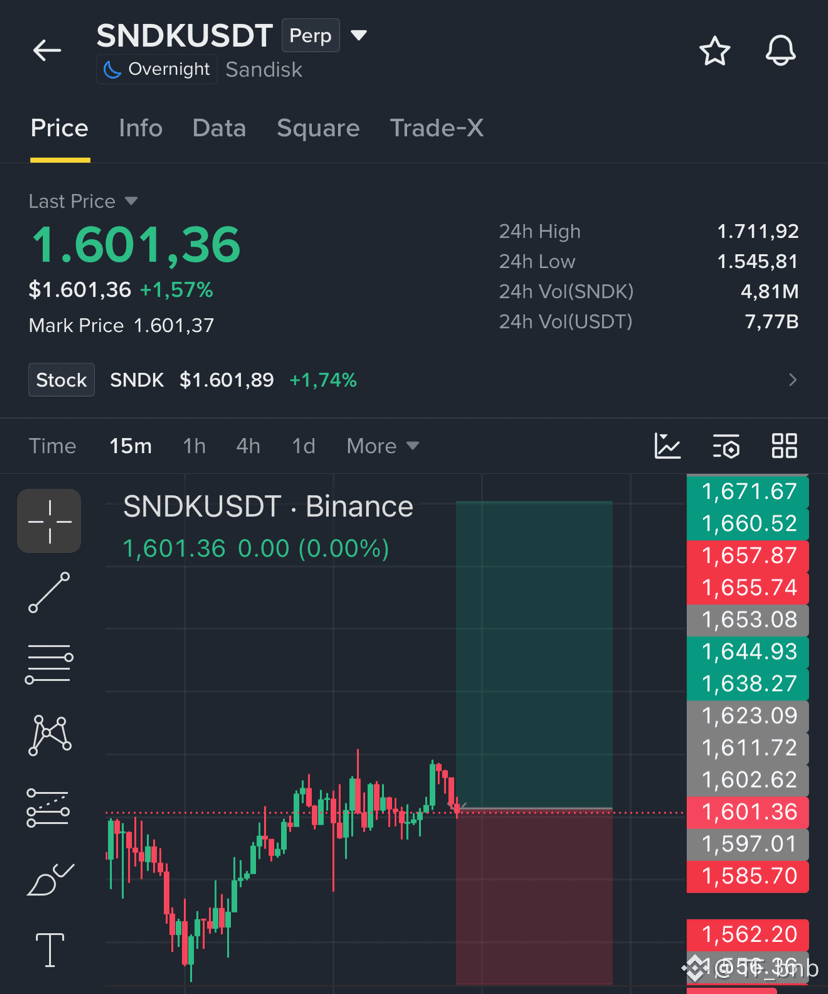Image resolution: width=828 pixels, height=994 pixels.
Task: Click the 1,671.67 price axis label
Action: pyautogui.click(x=748, y=491)
